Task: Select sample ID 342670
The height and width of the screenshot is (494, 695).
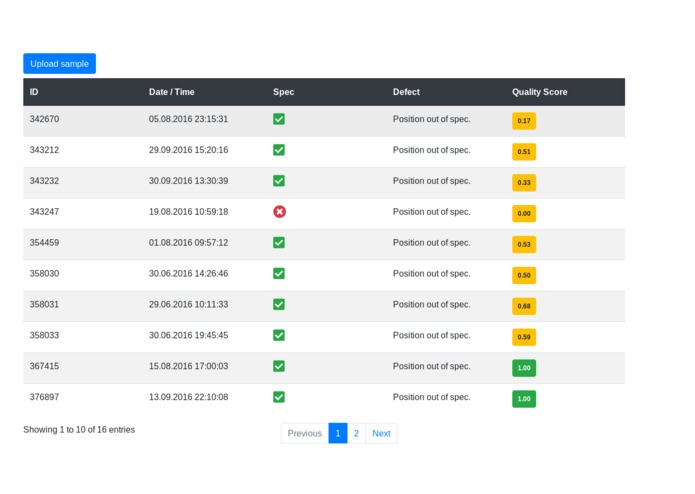Action: pos(44,119)
